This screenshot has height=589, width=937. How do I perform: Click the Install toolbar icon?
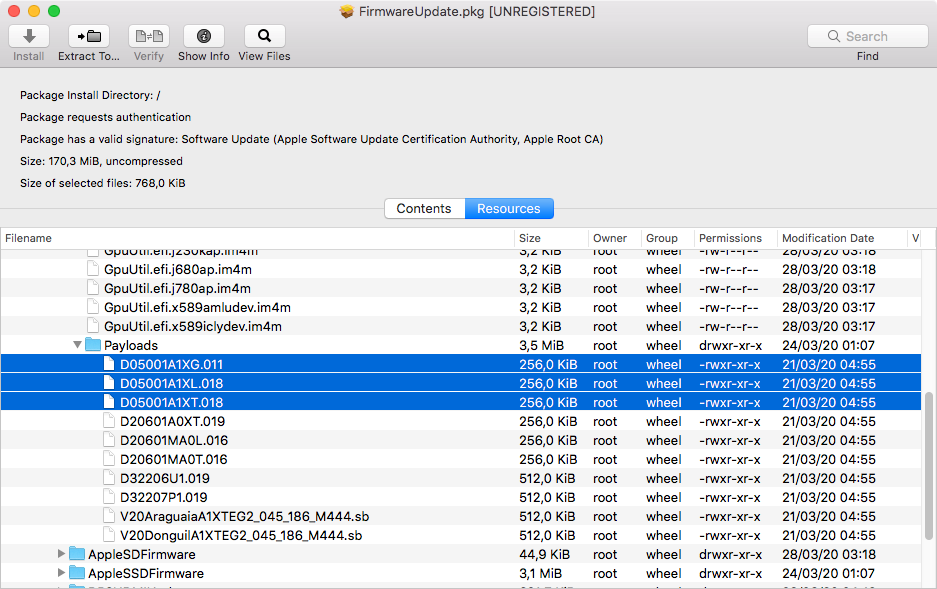(x=29, y=36)
